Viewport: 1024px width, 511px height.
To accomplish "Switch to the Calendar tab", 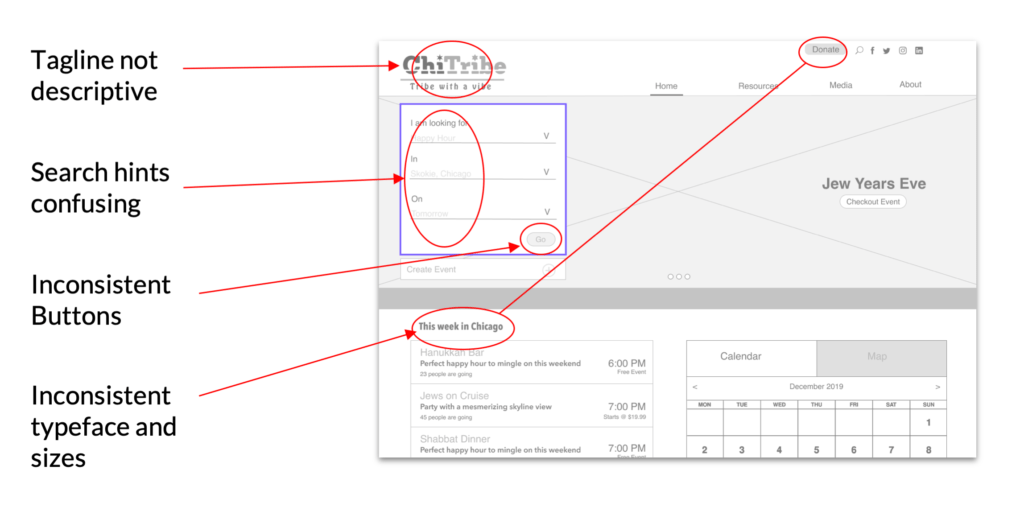I will pyautogui.click(x=752, y=357).
